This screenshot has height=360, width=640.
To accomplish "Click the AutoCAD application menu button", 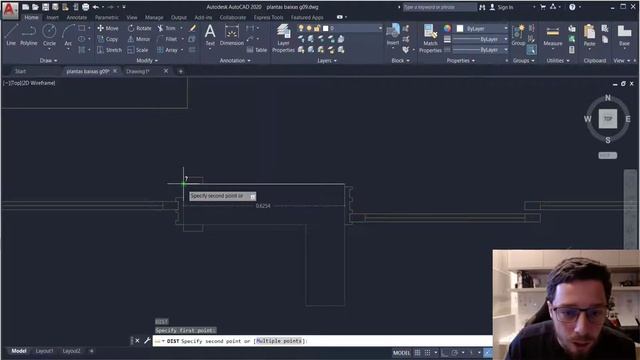I will (x=10, y=10).
